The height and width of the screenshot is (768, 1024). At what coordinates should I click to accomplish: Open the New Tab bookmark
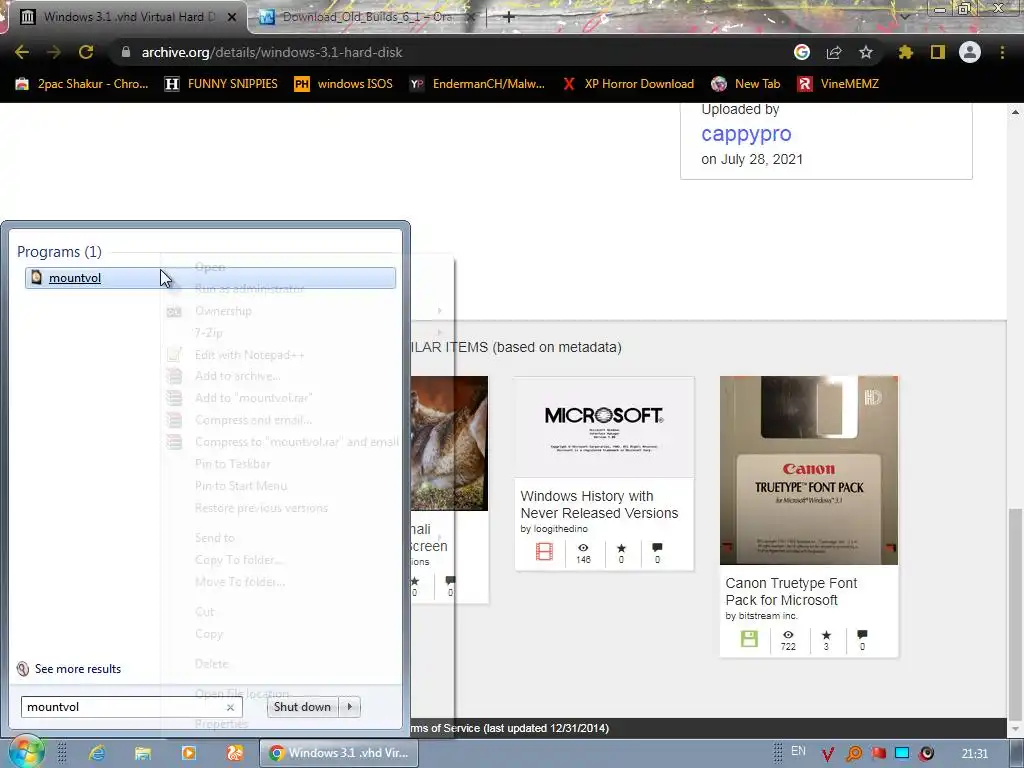(746, 84)
